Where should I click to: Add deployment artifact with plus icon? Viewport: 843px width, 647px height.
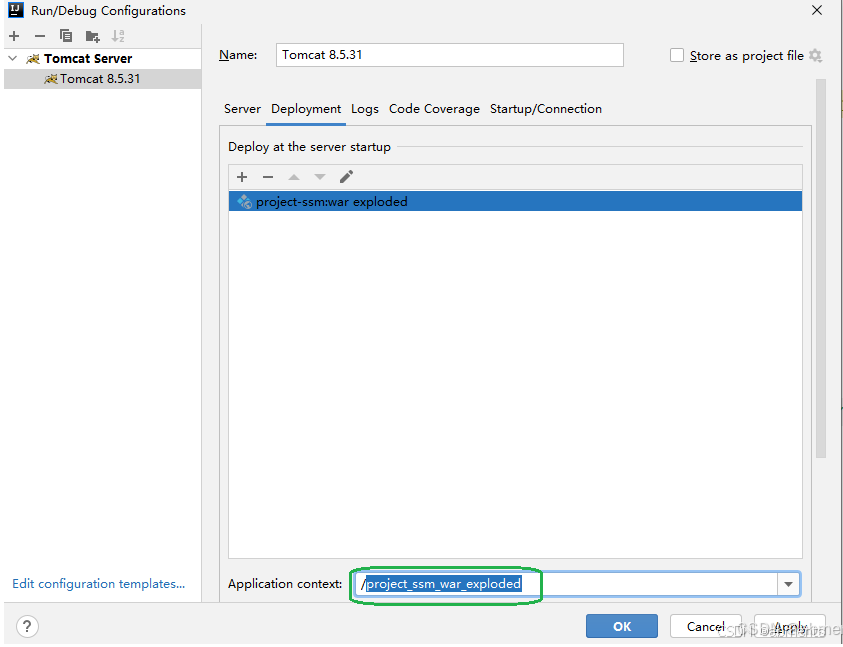click(x=242, y=177)
